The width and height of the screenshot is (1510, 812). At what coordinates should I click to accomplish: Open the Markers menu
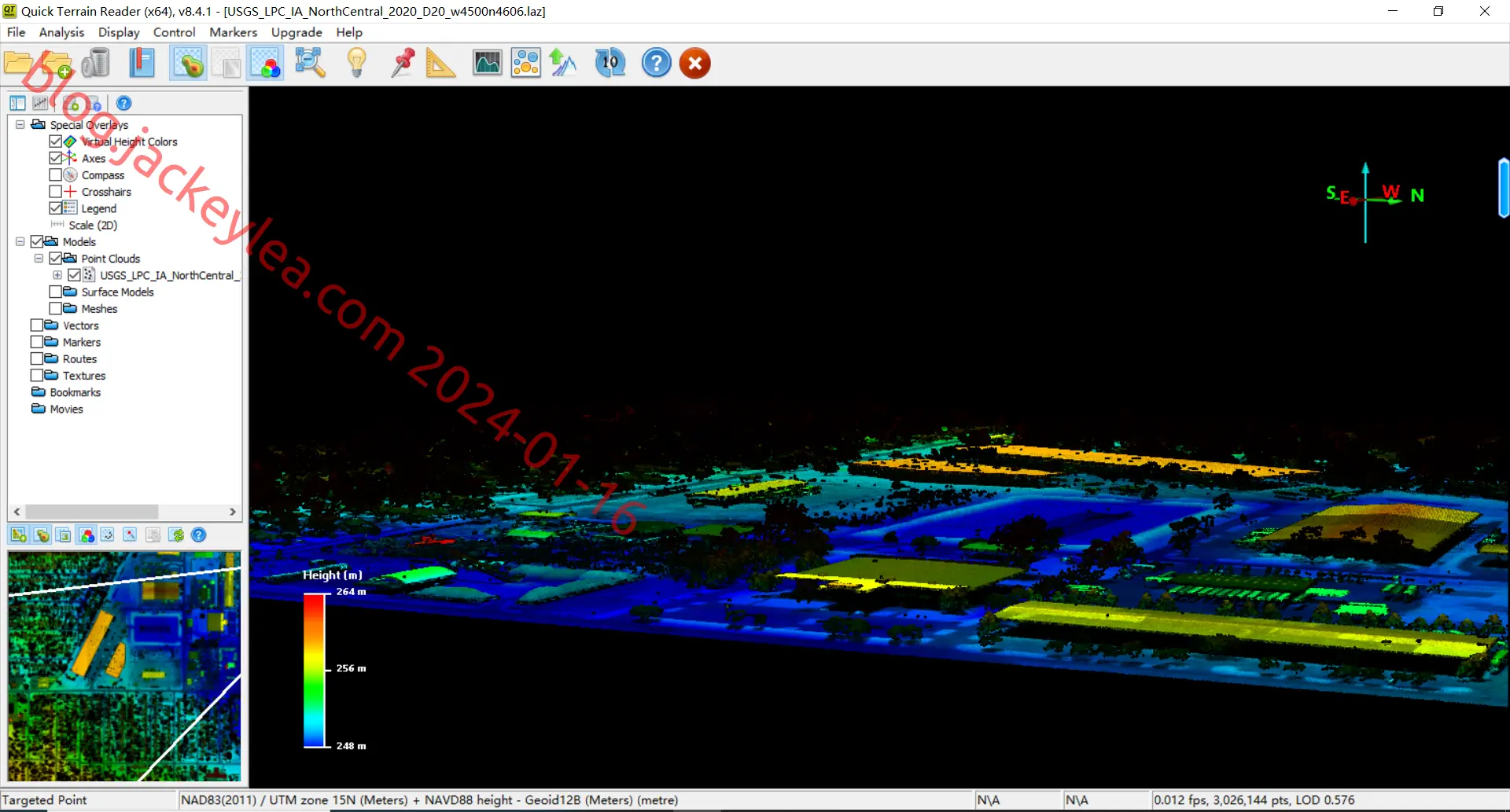pos(233,32)
